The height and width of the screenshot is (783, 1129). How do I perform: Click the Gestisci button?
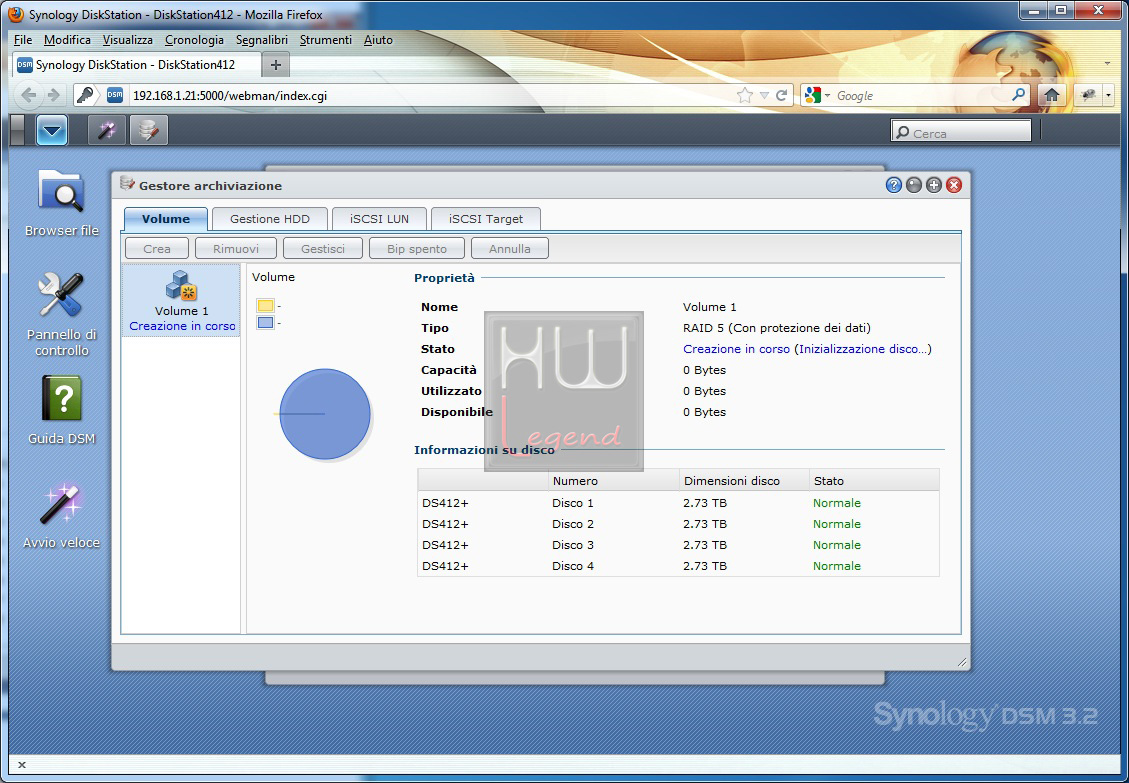323,249
